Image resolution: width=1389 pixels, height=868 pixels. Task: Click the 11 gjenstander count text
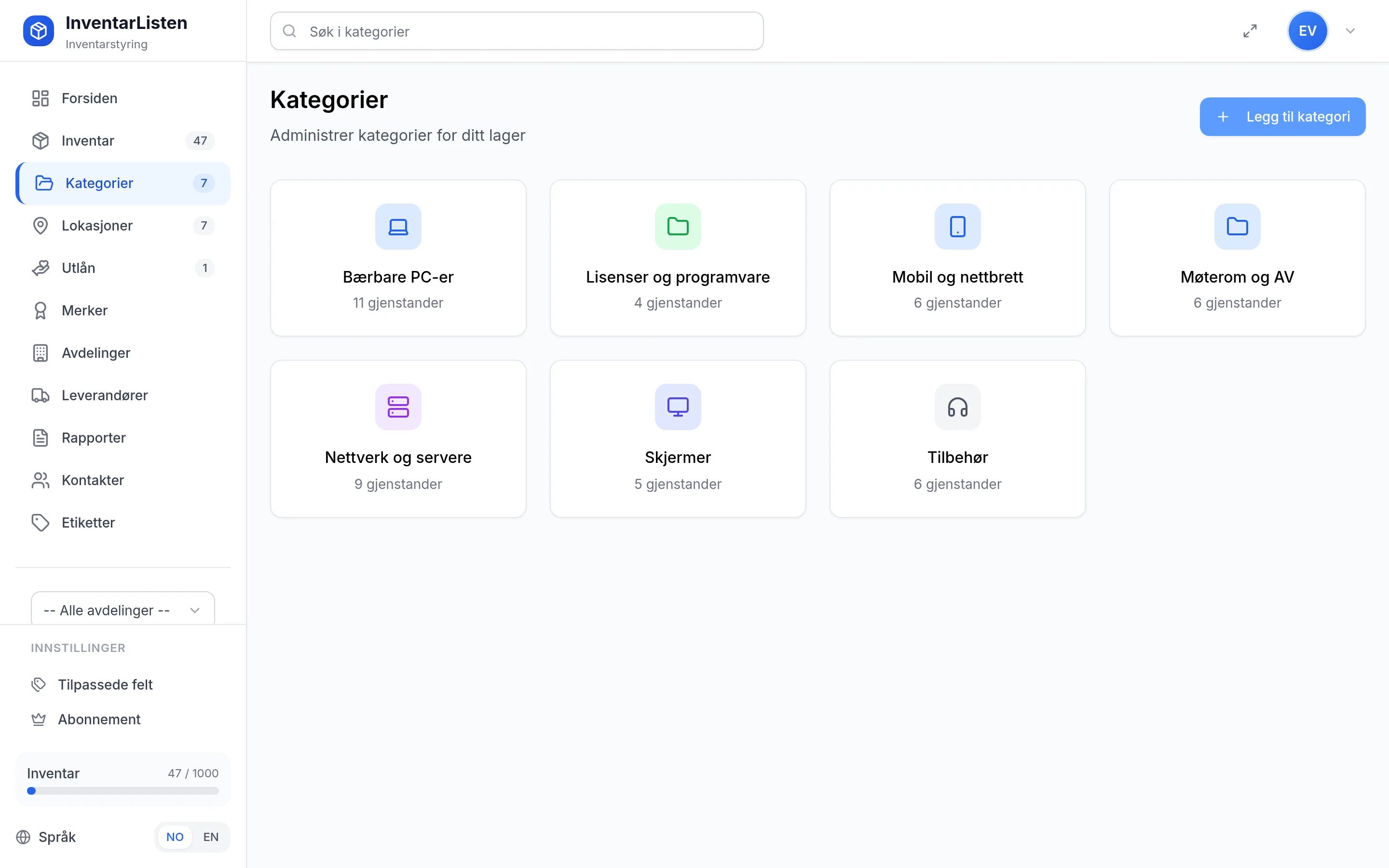point(398,302)
